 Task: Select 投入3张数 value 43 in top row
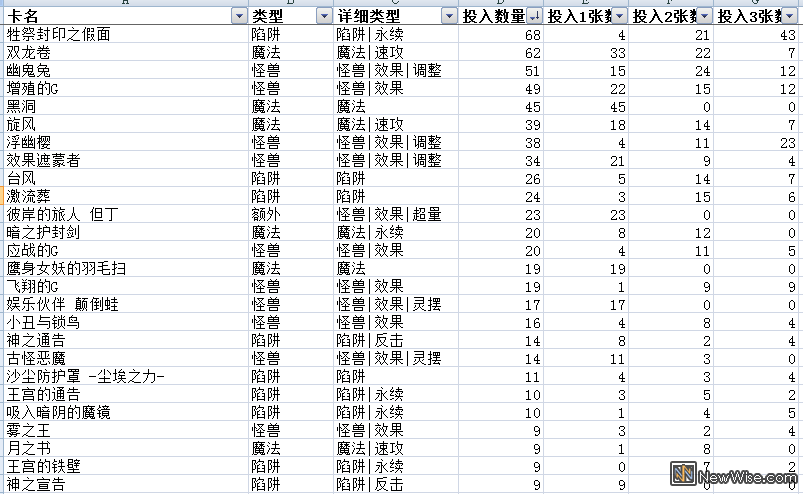tap(756, 34)
